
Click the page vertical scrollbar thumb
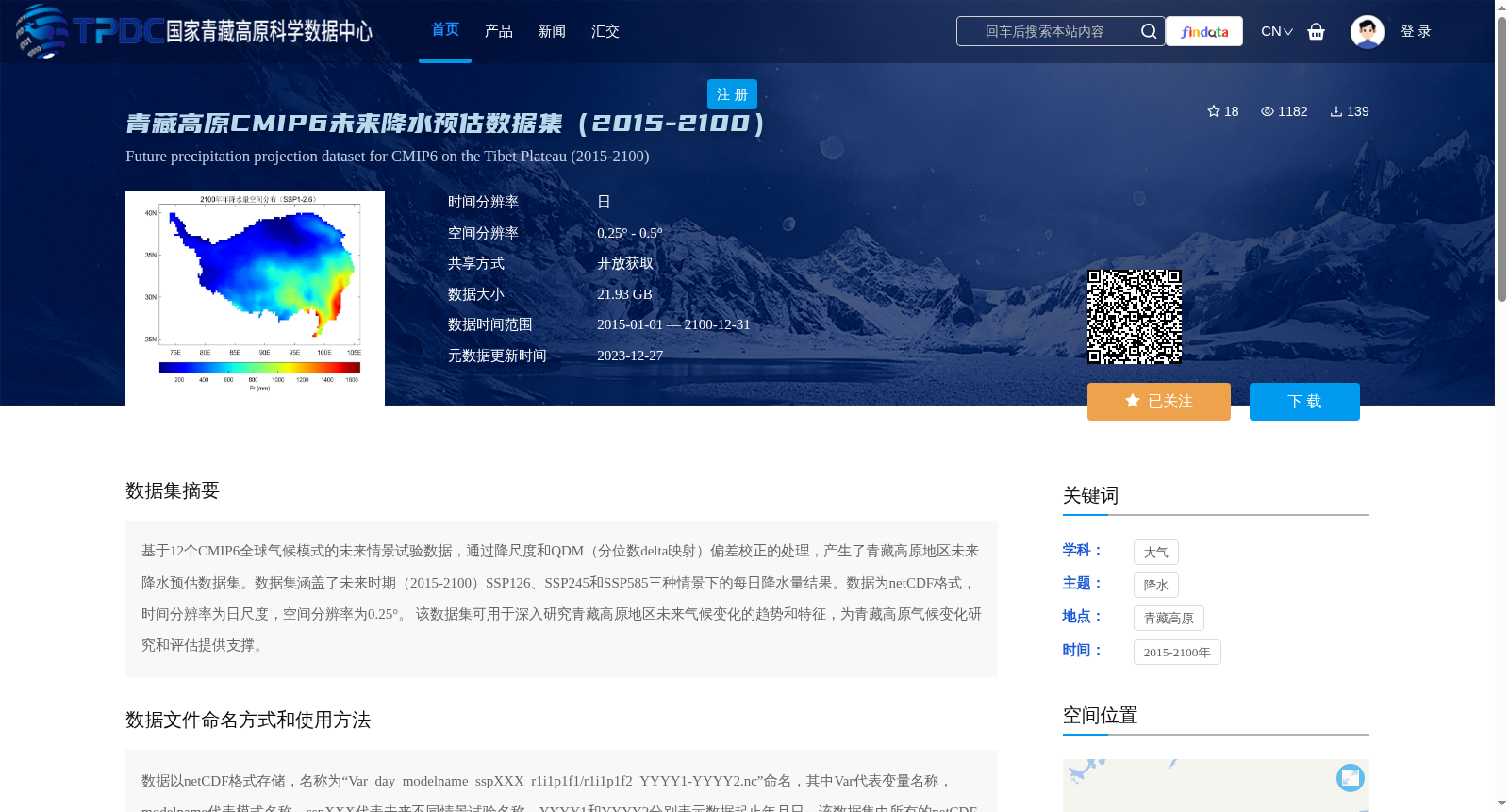1501,158
